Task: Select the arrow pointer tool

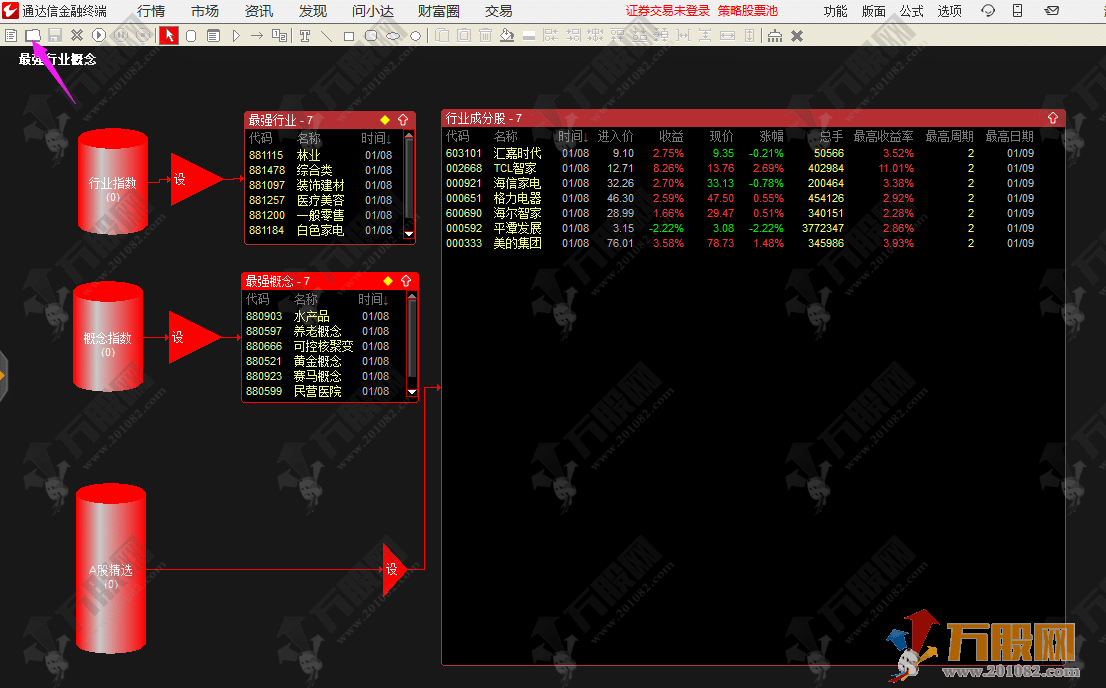Action: [169, 35]
